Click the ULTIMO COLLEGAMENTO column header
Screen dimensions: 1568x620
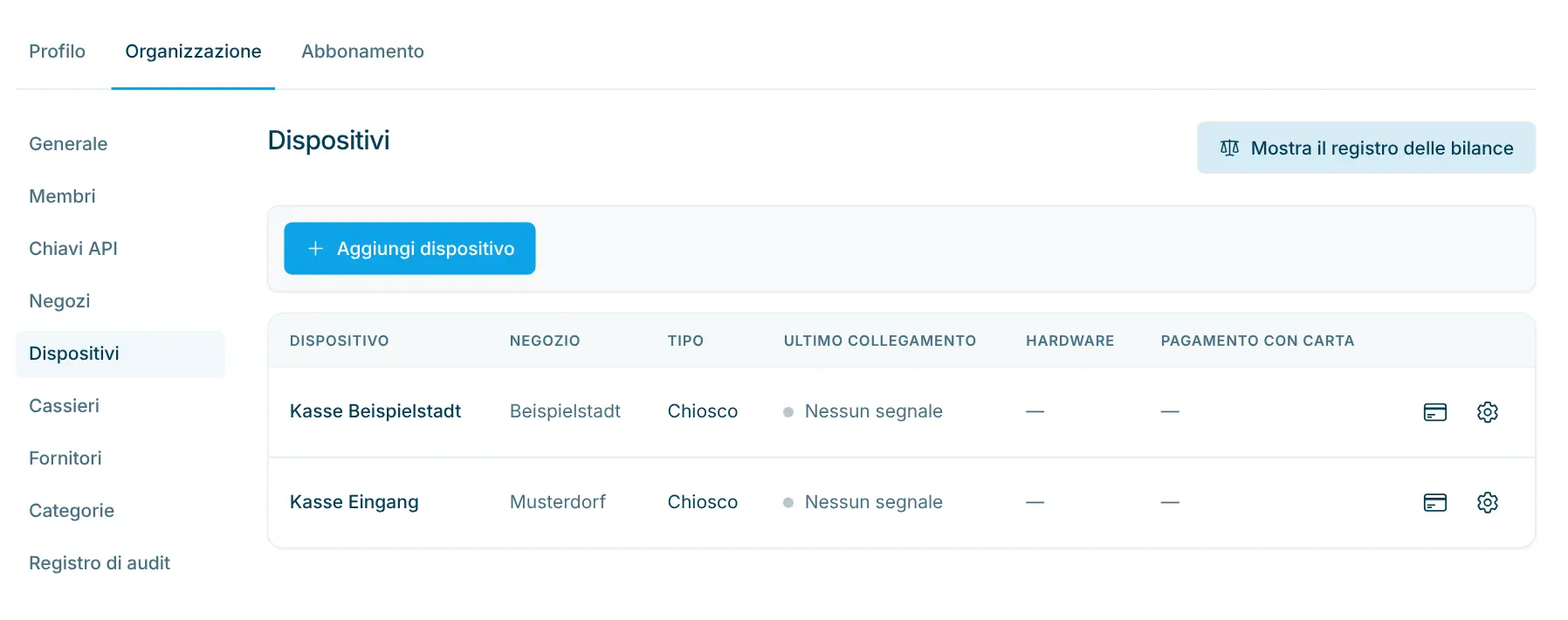pyautogui.click(x=880, y=341)
